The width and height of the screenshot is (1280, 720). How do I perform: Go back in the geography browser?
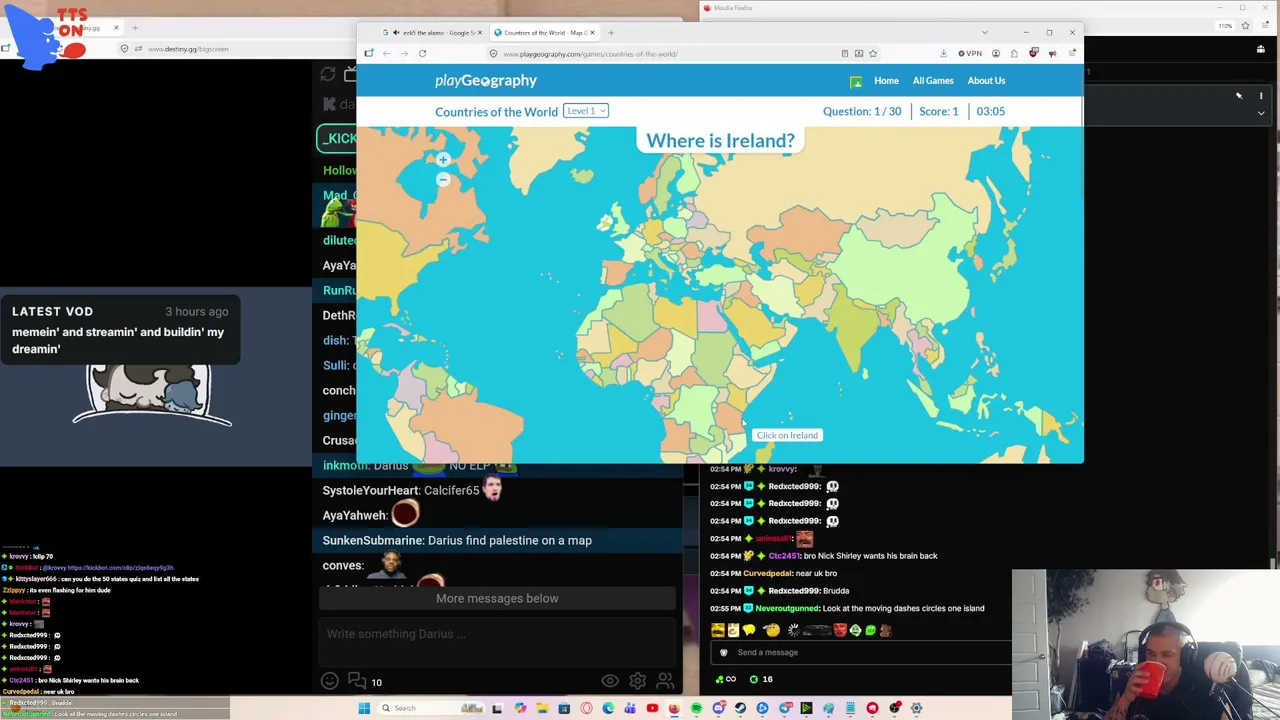point(386,54)
